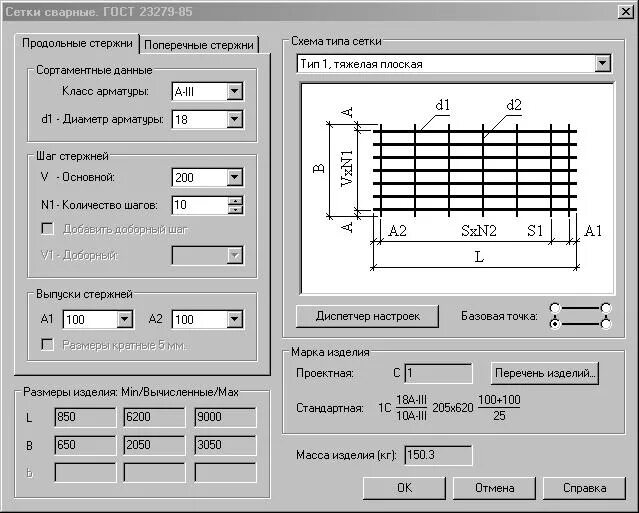639x513 pixels.
Task: Click the B maximum field 3050
Action: click(x=225, y=445)
